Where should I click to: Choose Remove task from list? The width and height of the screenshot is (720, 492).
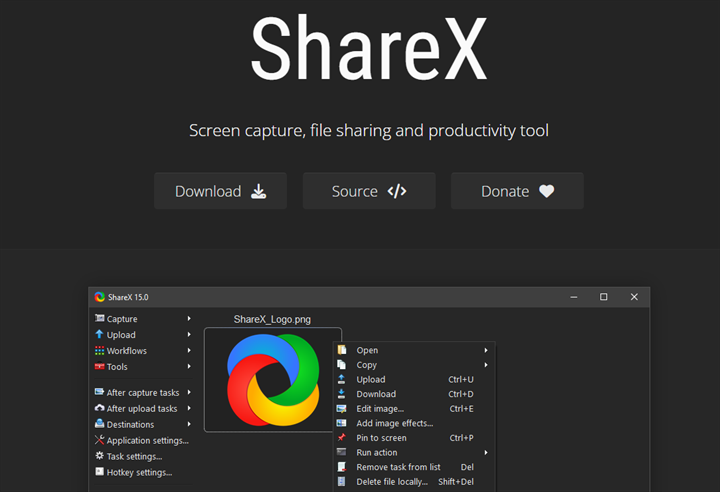(398, 467)
